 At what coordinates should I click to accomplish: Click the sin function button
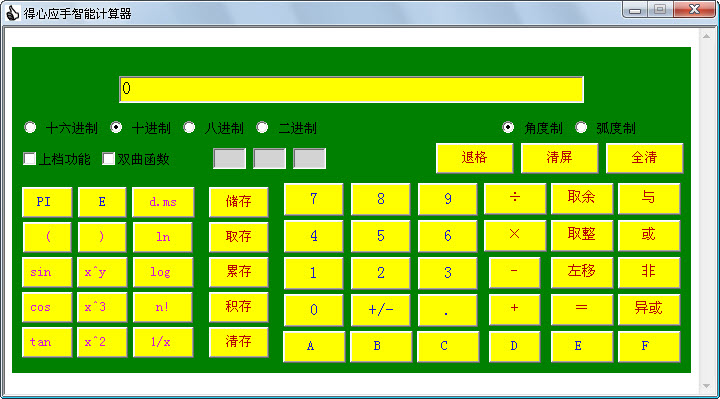pos(47,272)
